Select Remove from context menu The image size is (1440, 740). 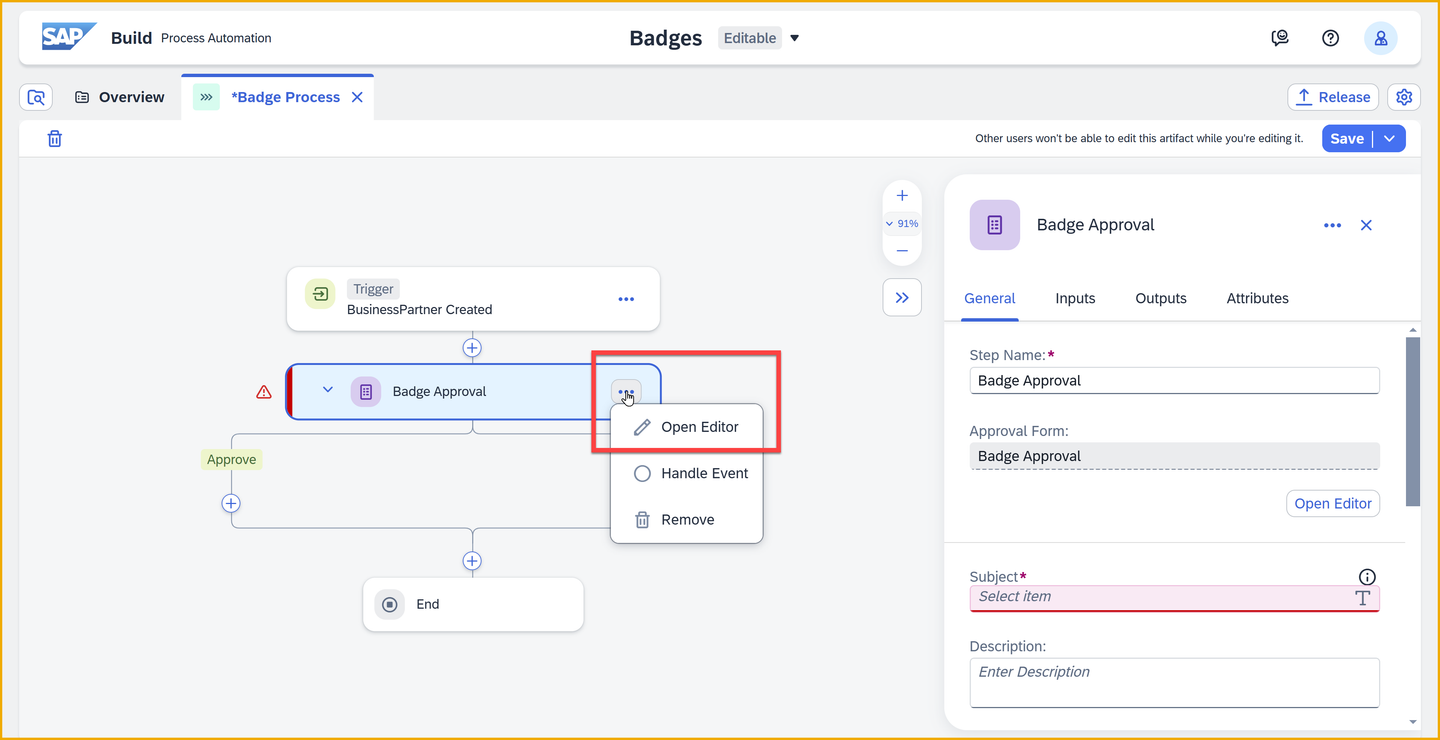pyautogui.click(x=687, y=520)
